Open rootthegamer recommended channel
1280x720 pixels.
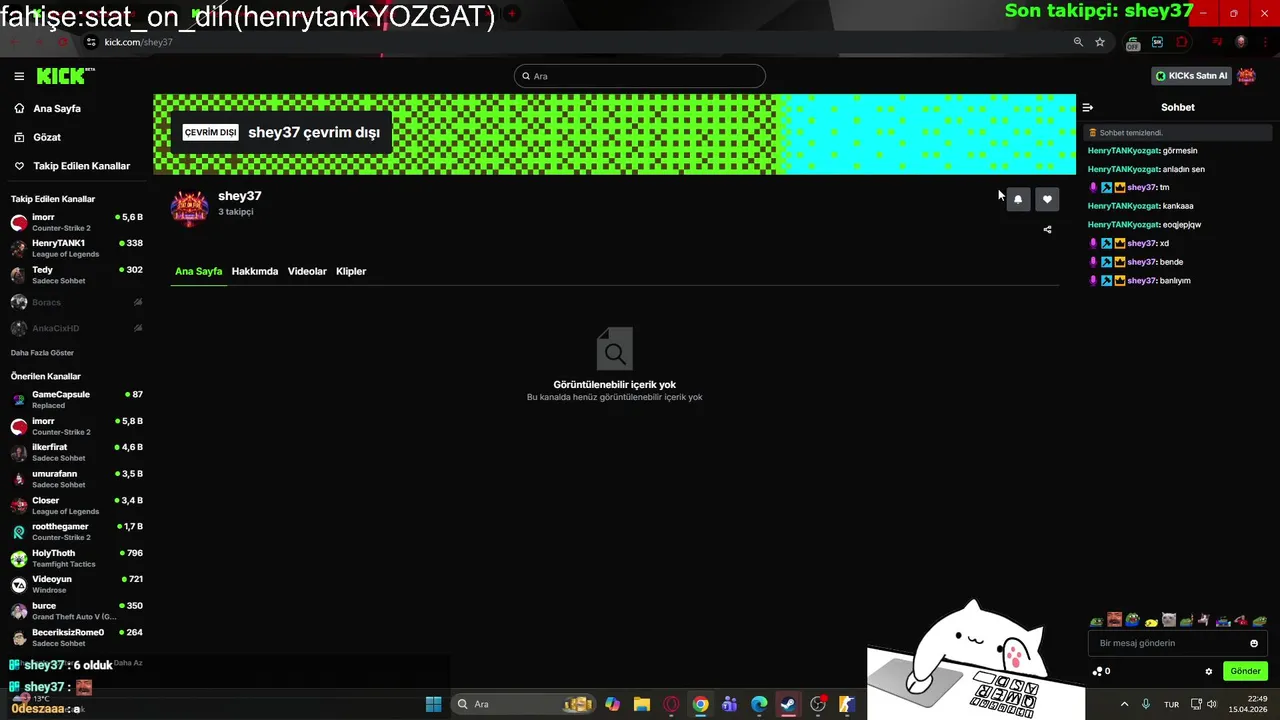pos(77,531)
